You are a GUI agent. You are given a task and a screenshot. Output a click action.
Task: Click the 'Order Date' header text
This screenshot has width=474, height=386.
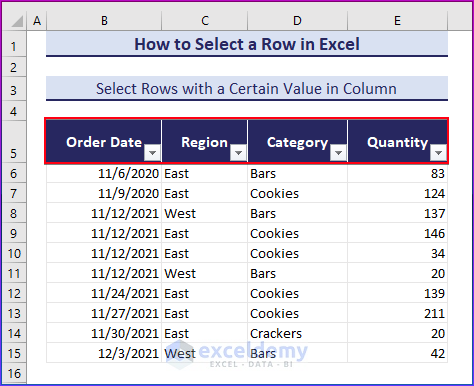pos(104,142)
